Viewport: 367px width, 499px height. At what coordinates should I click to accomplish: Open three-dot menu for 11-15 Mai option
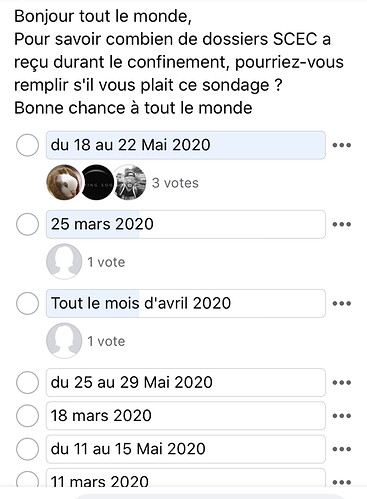pyautogui.click(x=342, y=449)
